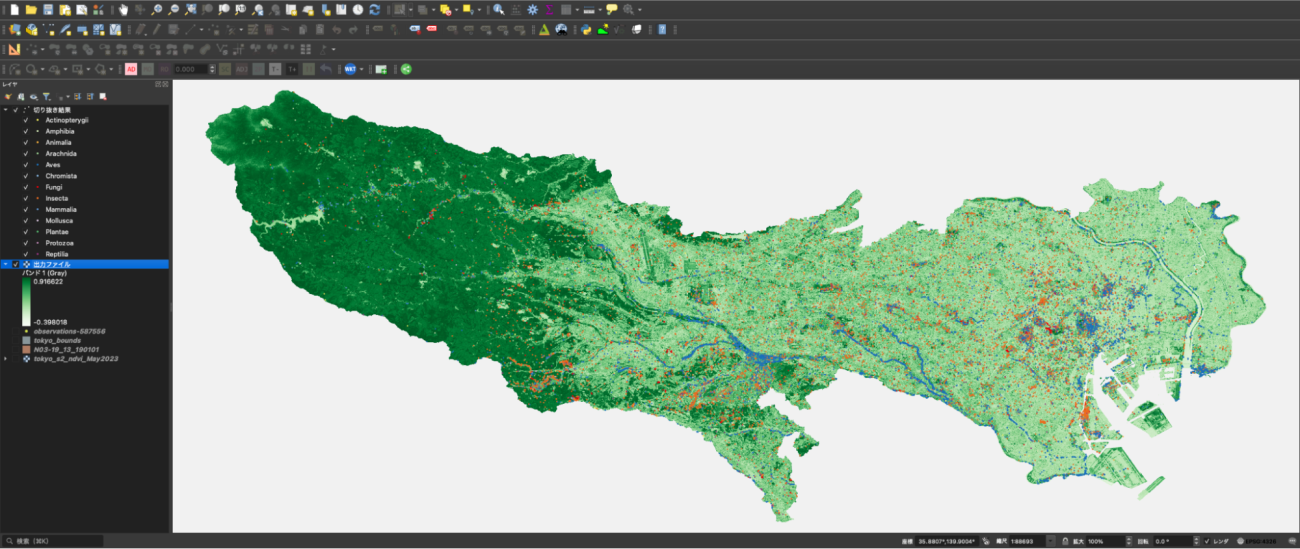
Task: Select the observations-587556 layer
Action: pyautogui.click(x=70, y=331)
